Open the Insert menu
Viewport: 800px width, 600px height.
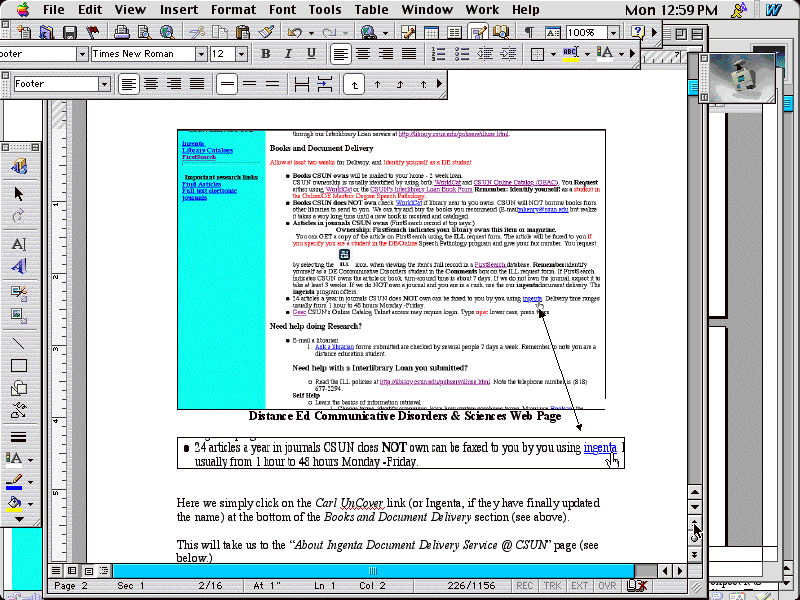pos(179,10)
